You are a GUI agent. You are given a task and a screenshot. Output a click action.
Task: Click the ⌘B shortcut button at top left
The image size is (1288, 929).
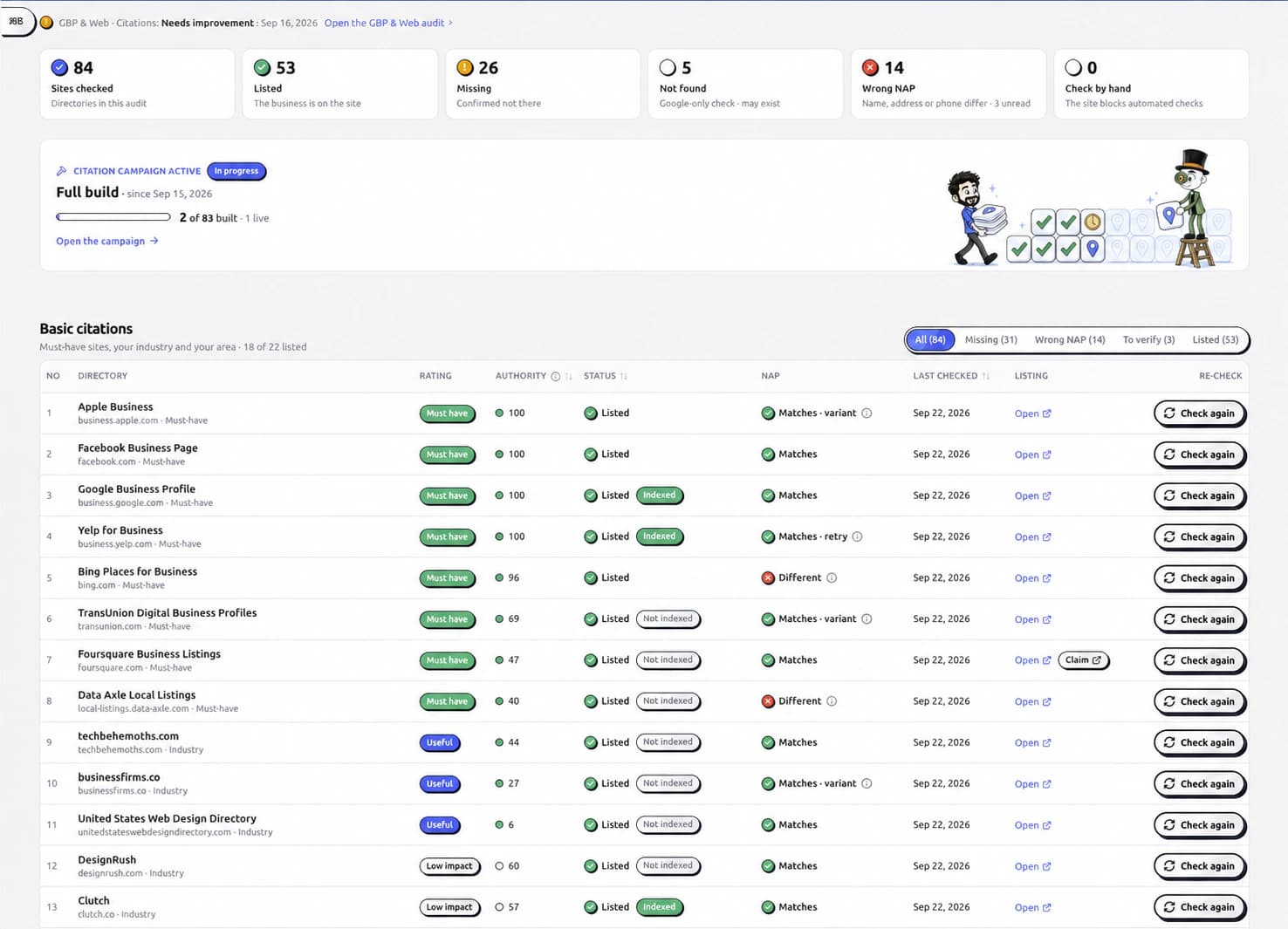tap(17, 21)
